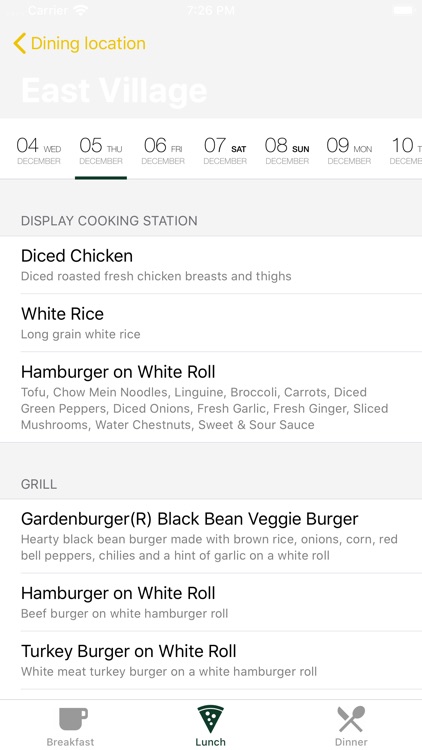Choose 08 SUN December date

tap(287, 150)
